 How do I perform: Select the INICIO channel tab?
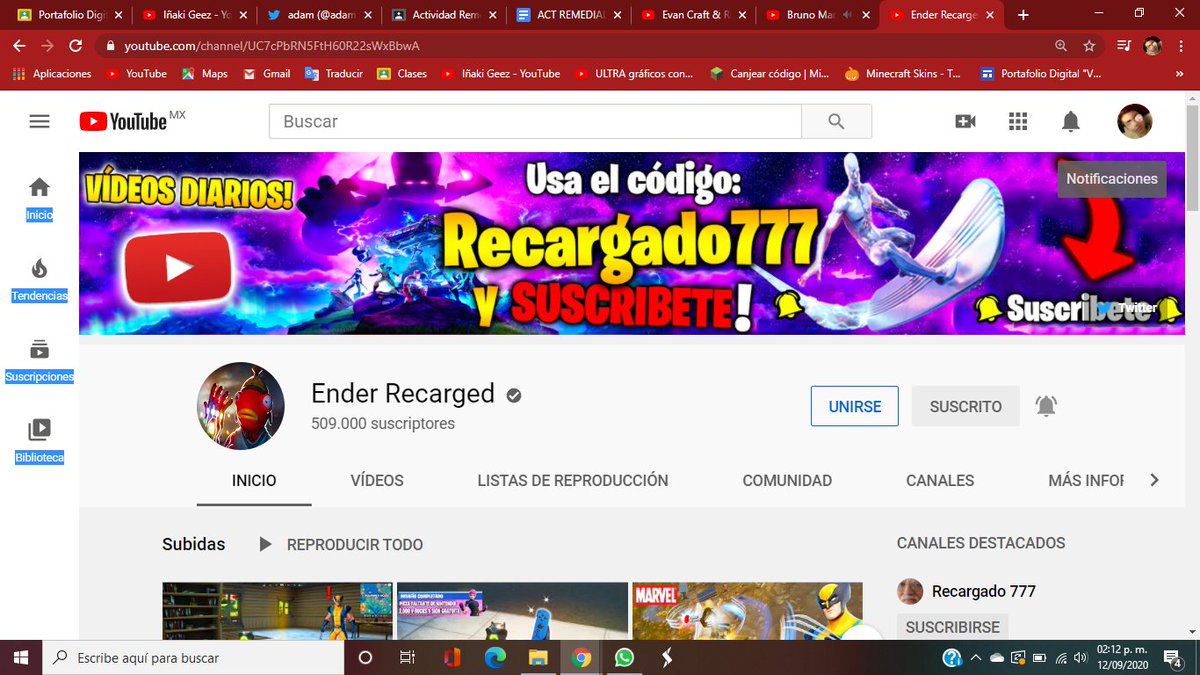click(254, 480)
